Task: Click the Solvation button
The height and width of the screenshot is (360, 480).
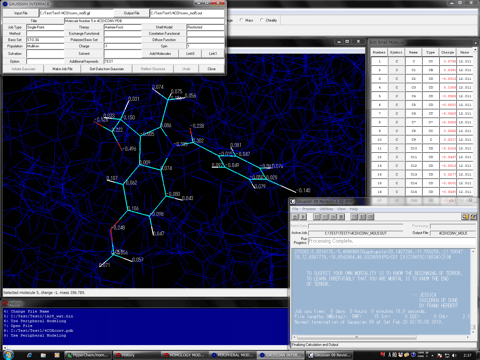Action: point(15,53)
